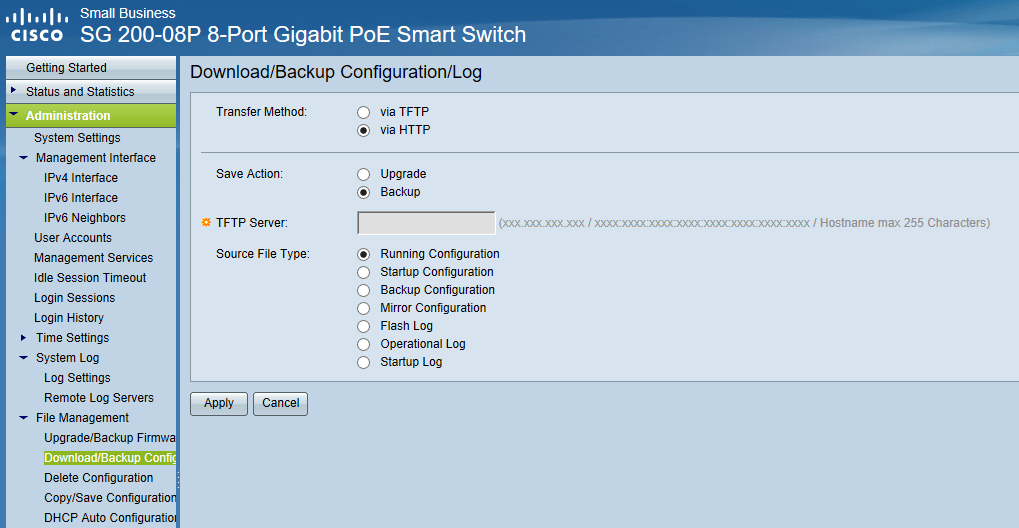Select Operational Log source file type
This screenshot has height=528, width=1019.
pos(363,345)
